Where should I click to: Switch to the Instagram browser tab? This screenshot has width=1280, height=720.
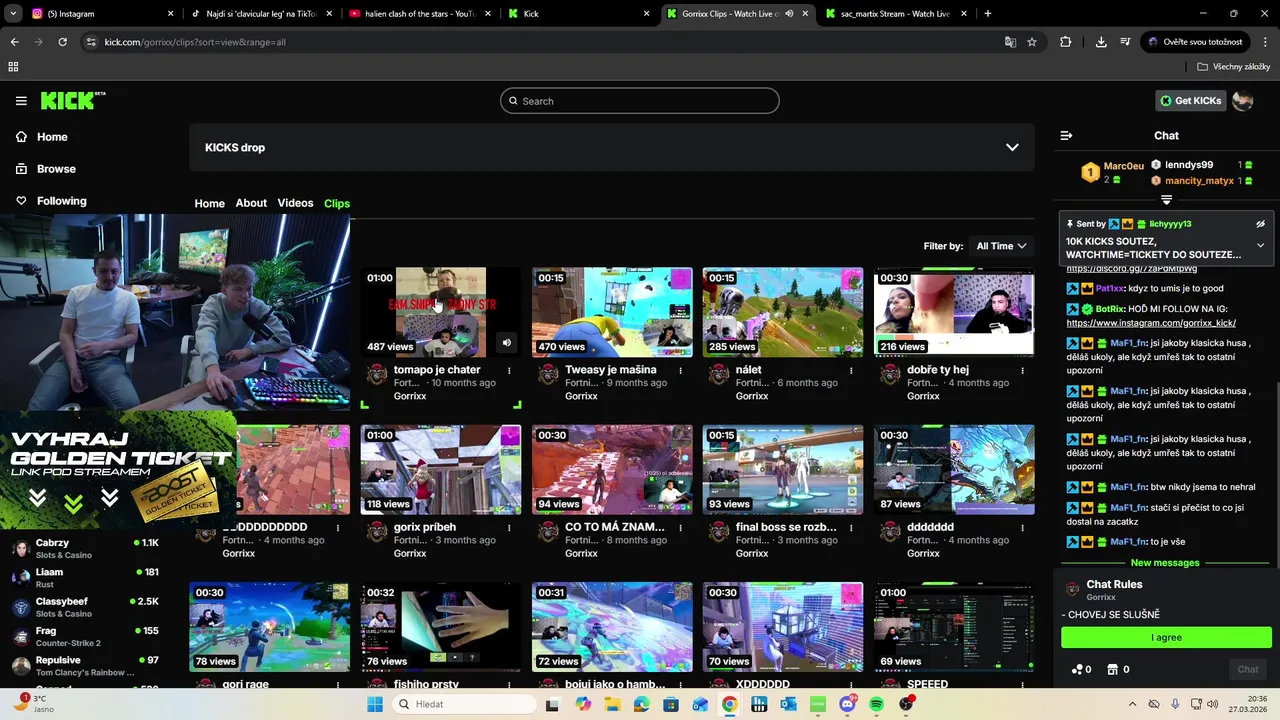tap(100, 14)
